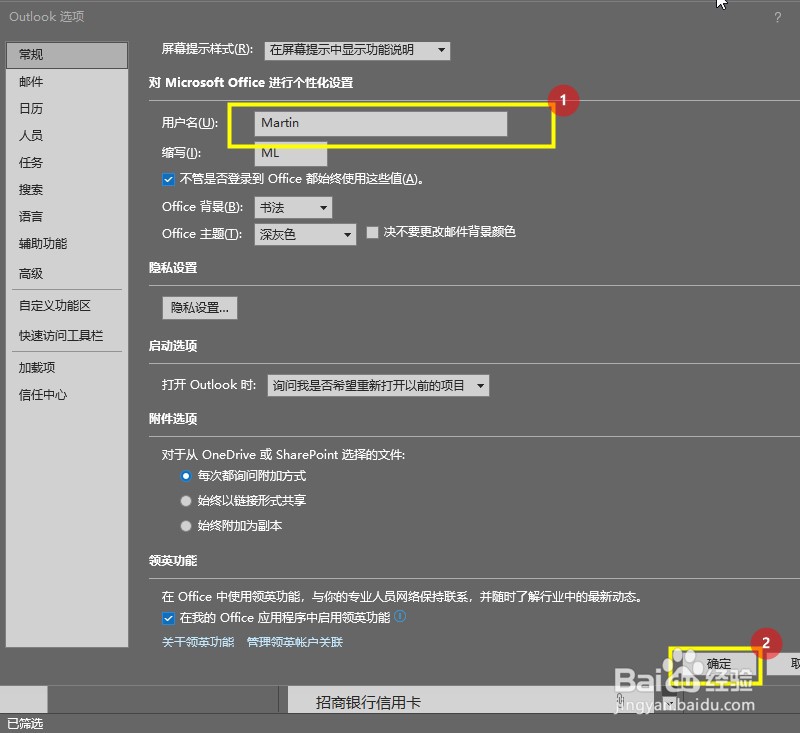Open the Office 背景 dropdown
The width and height of the screenshot is (800, 733).
[x=293, y=208]
